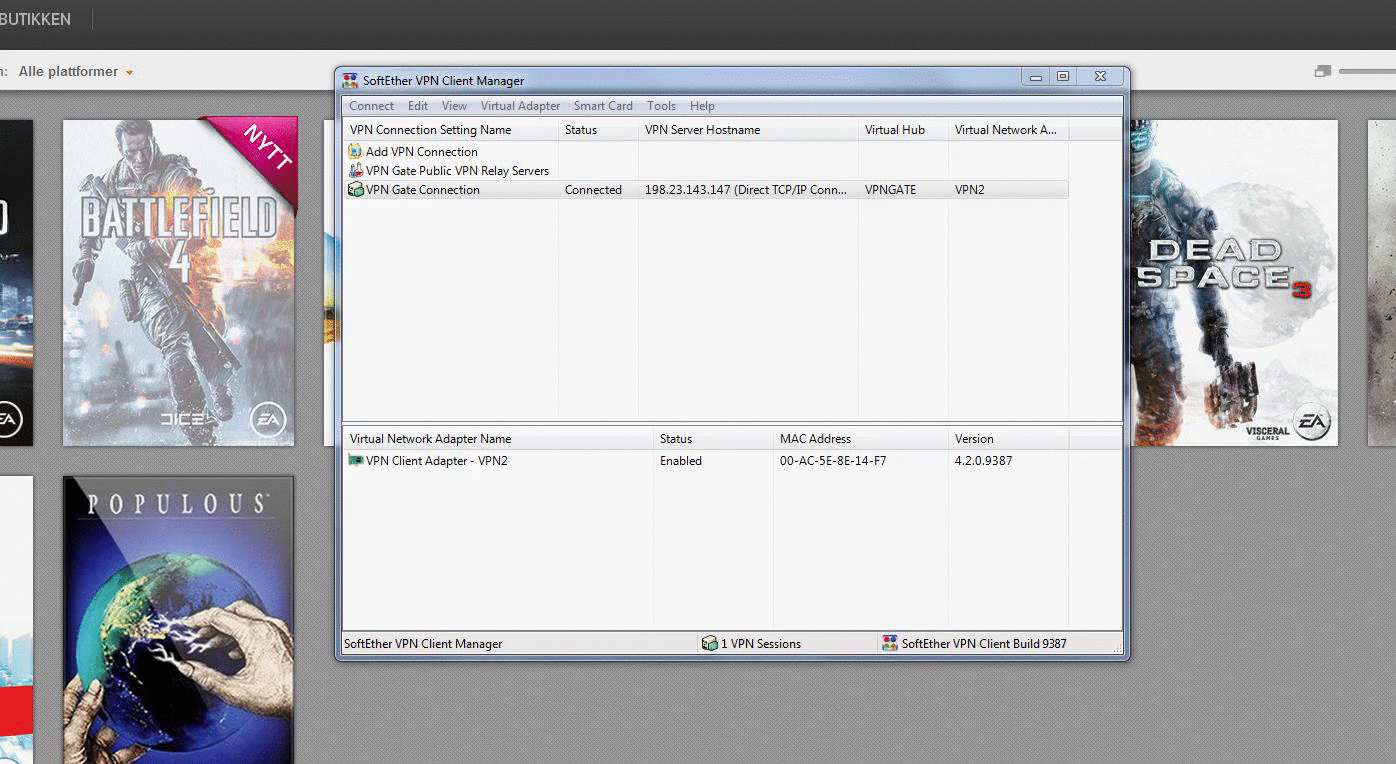Sort by MAC Address column header
The image size is (1396, 764).
coord(860,439)
